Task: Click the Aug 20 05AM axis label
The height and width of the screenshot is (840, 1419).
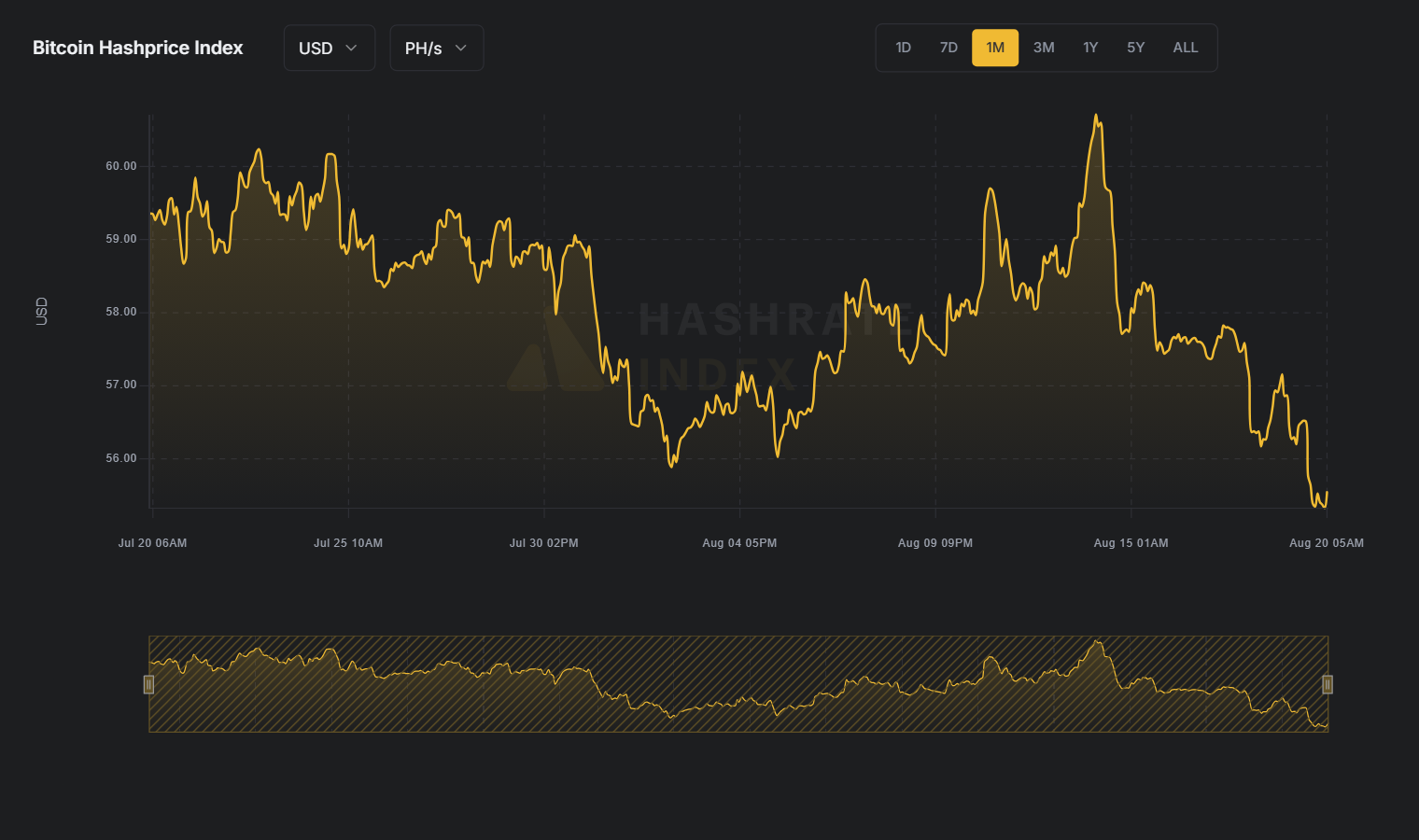Action: pos(1326,542)
